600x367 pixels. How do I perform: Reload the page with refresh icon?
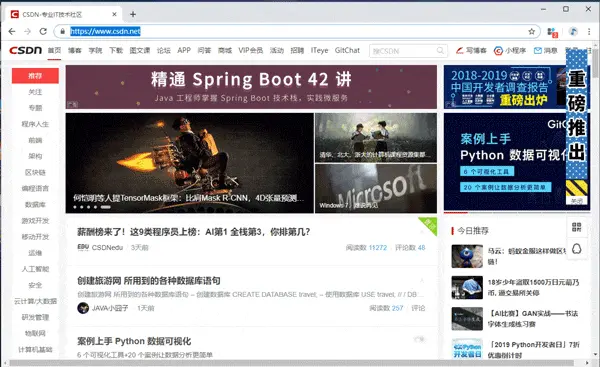(43, 31)
